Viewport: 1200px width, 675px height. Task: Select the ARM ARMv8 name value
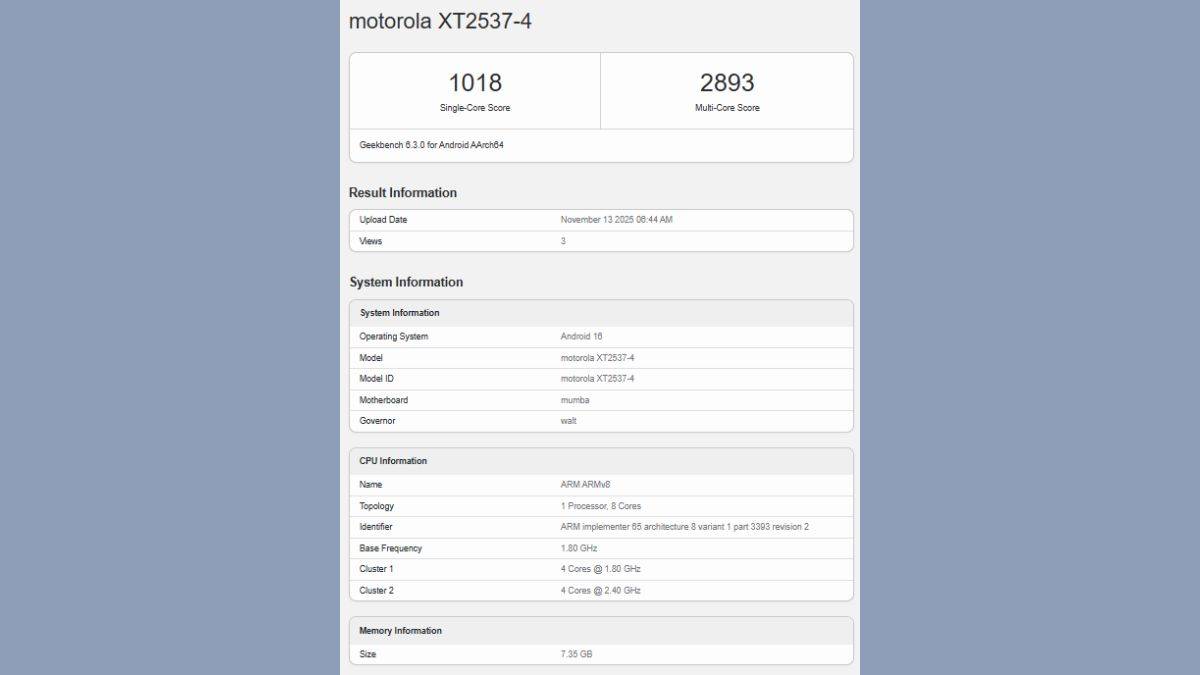[x=585, y=485]
